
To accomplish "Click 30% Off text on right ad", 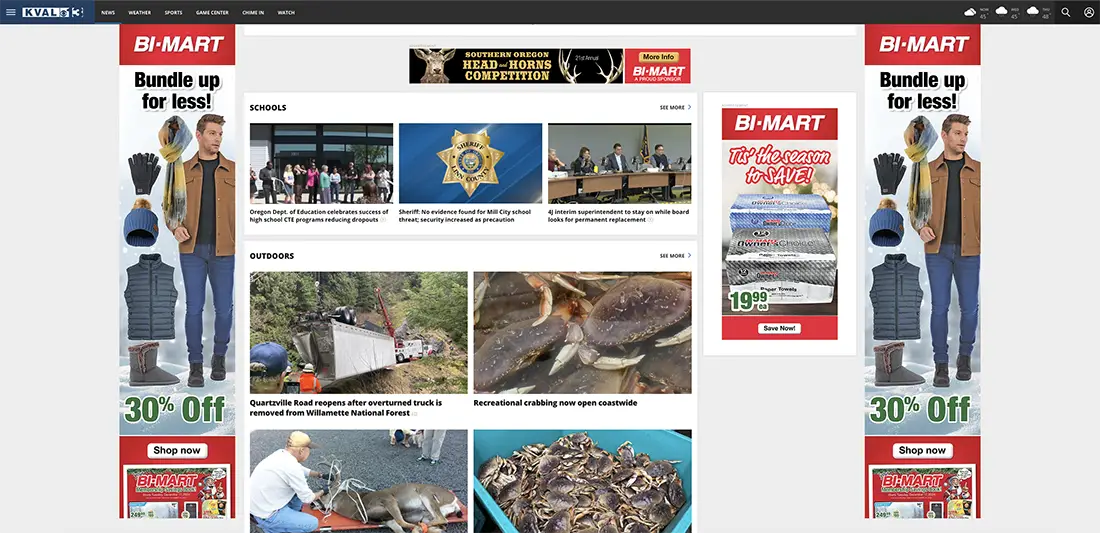I will pyautogui.click(x=921, y=410).
